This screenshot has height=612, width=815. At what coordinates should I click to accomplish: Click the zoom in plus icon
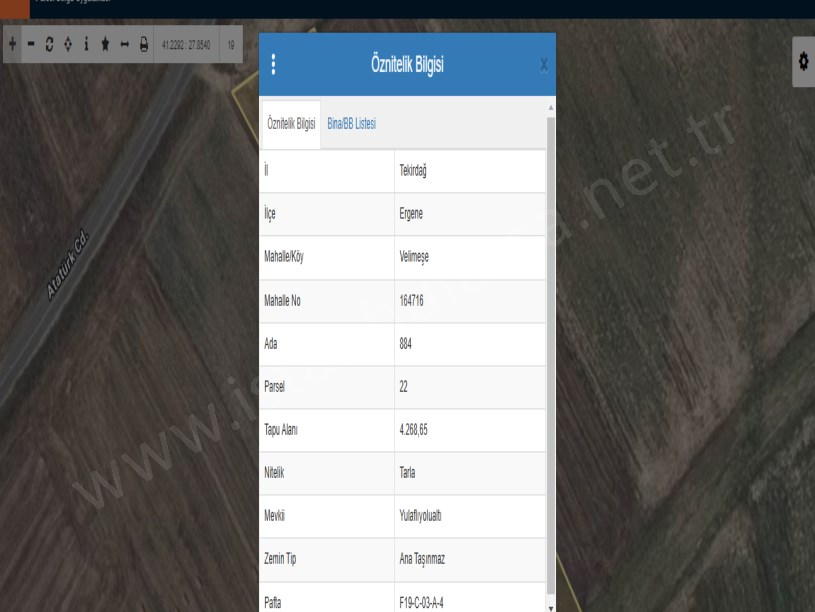[12, 46]
